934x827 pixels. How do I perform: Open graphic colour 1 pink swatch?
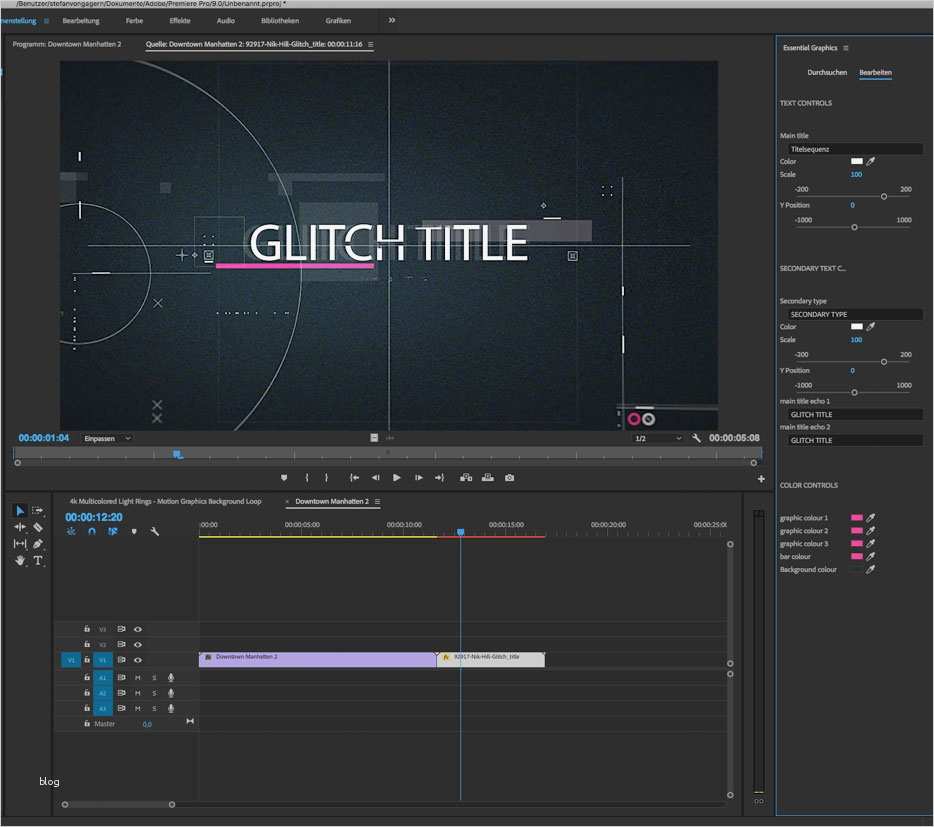(x=857, y=518)
